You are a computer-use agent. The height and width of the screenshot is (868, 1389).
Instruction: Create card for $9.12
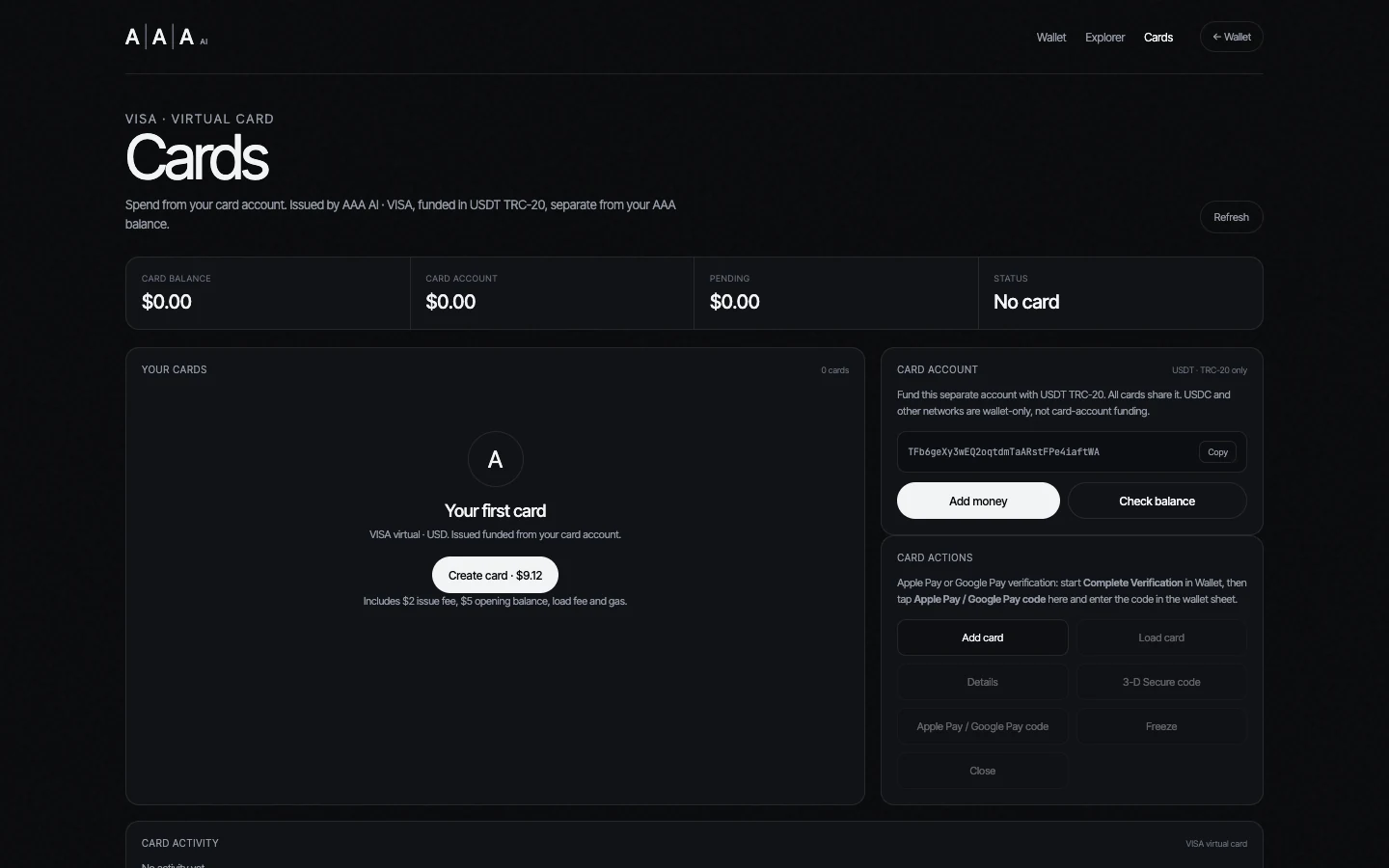tap(495, 575)
